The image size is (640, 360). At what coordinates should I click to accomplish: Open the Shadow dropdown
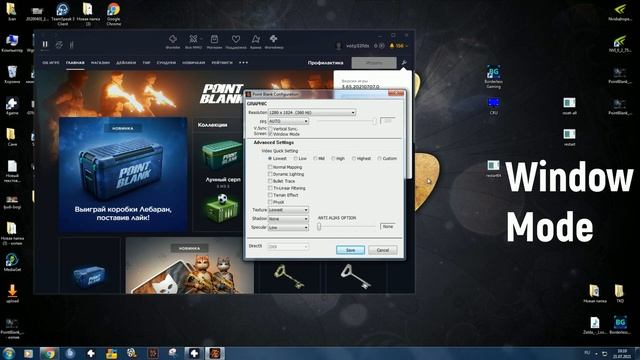pyautogui.click(x=288, y=219)
